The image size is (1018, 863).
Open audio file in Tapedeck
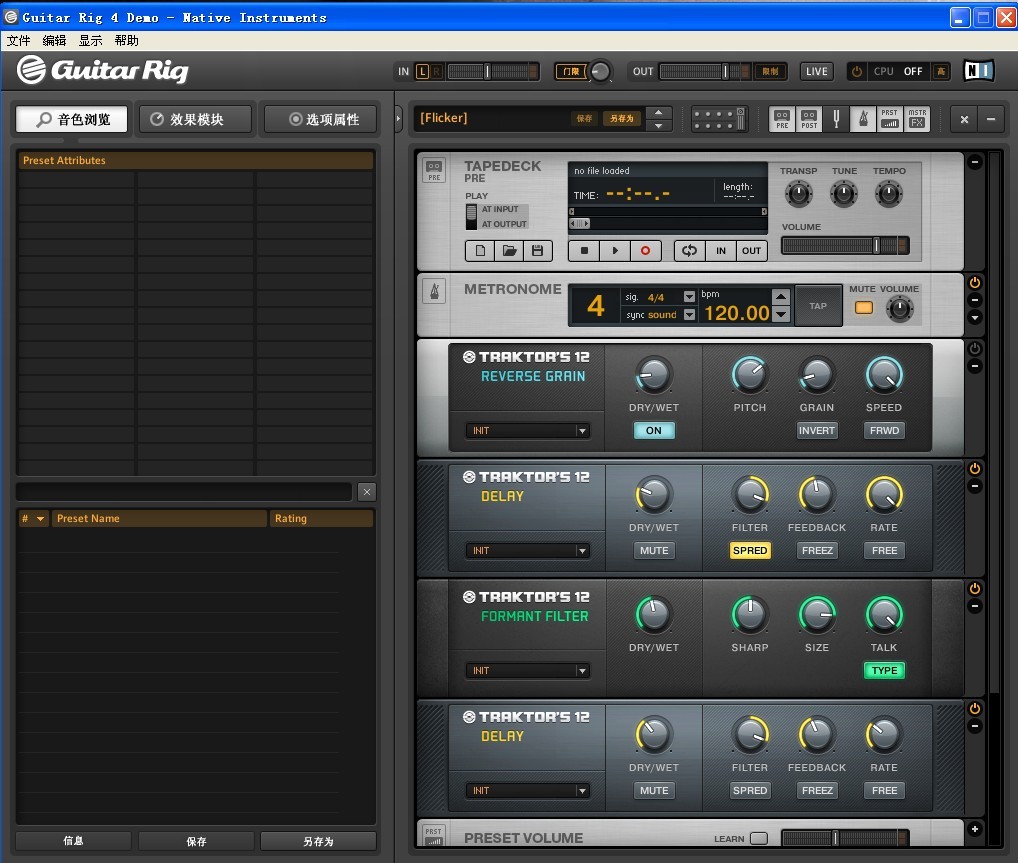tap(509, 251)
